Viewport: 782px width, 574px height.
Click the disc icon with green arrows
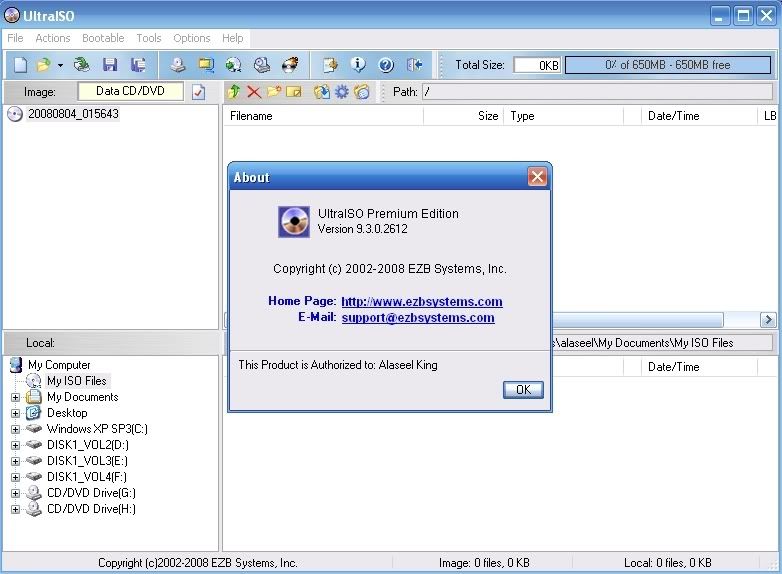coord(233,65)
